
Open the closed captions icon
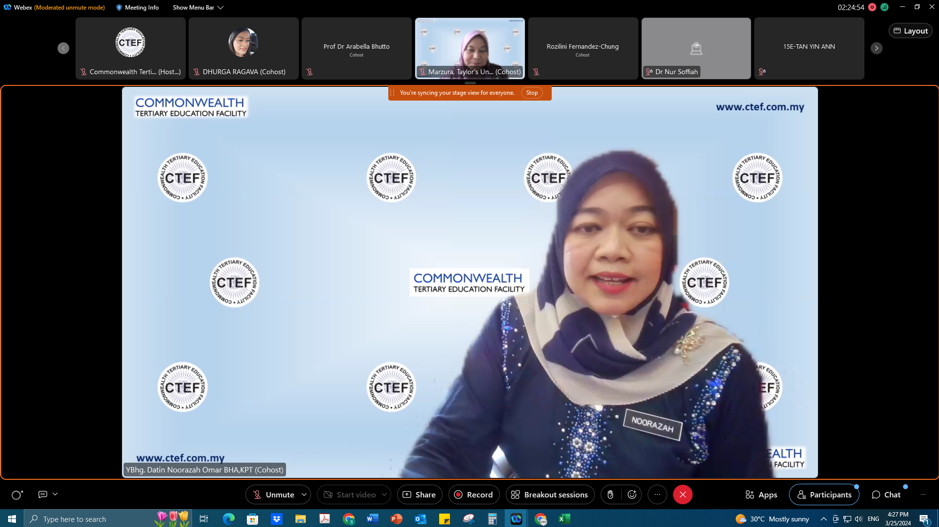pyautogui.click(x=43, y=494)
